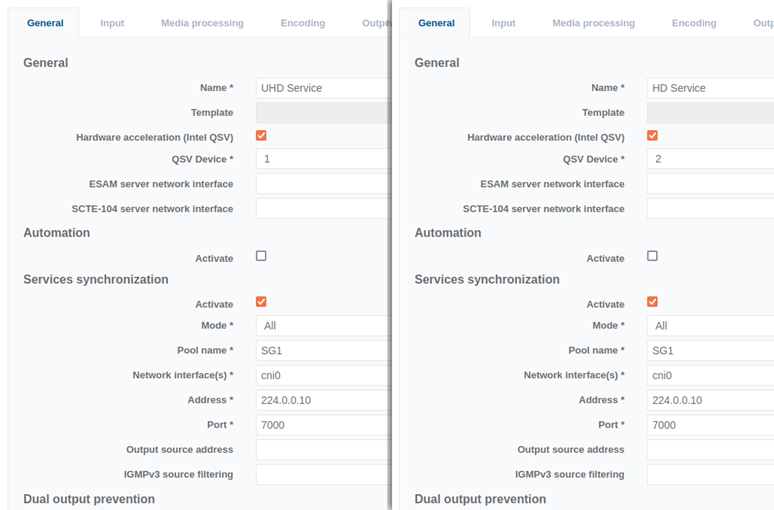Uncheck Services synchronization Activate in left panel

[261, 302]
